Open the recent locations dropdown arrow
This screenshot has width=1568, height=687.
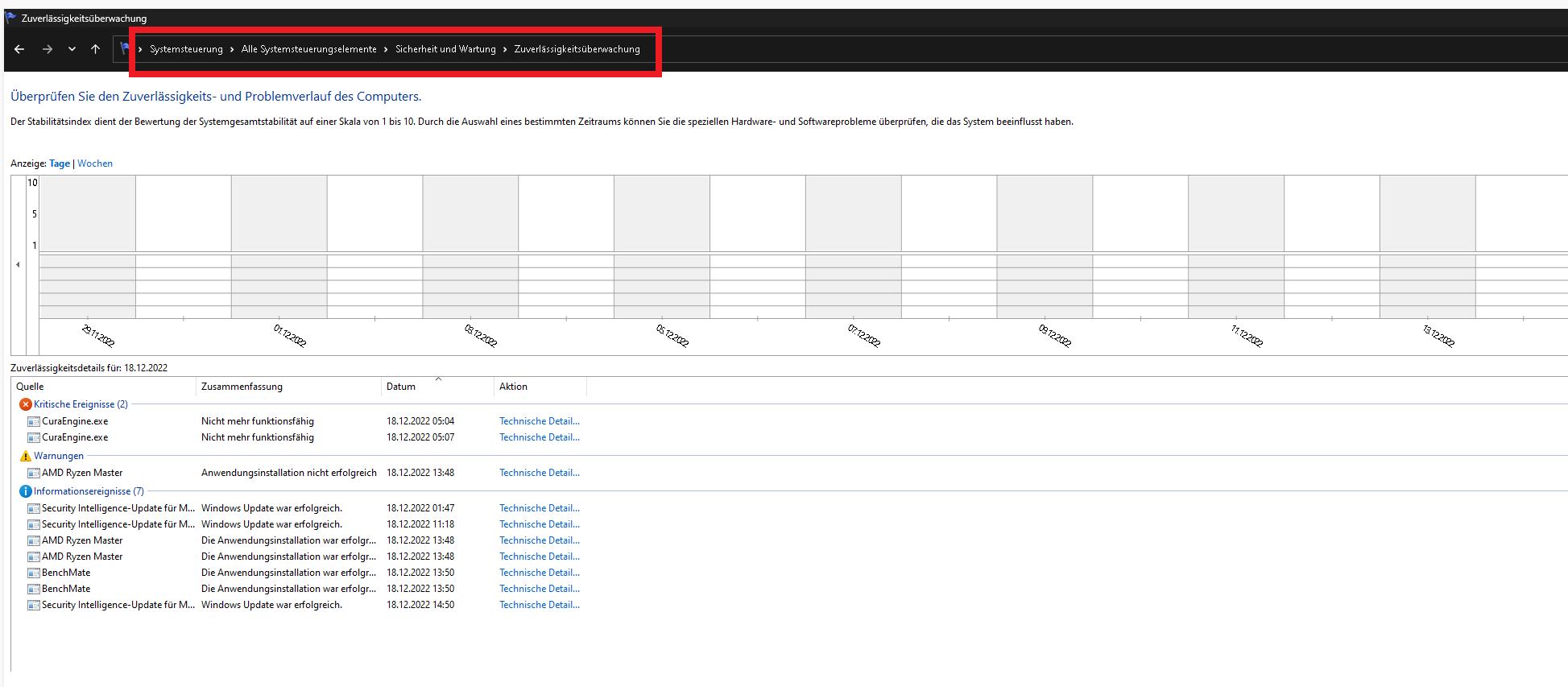72,49
